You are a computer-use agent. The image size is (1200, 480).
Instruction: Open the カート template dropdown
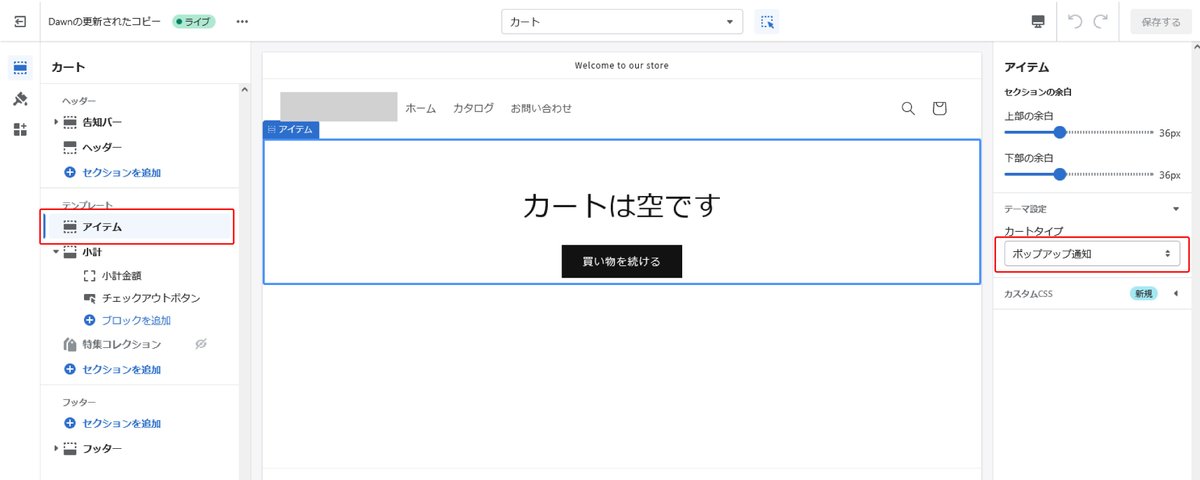(x=622, y=22)
